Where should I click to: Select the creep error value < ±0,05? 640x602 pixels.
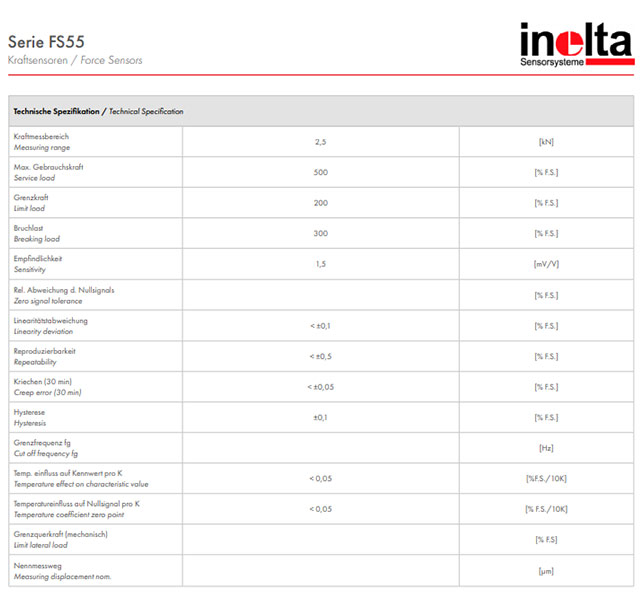[x=320, y=387]
